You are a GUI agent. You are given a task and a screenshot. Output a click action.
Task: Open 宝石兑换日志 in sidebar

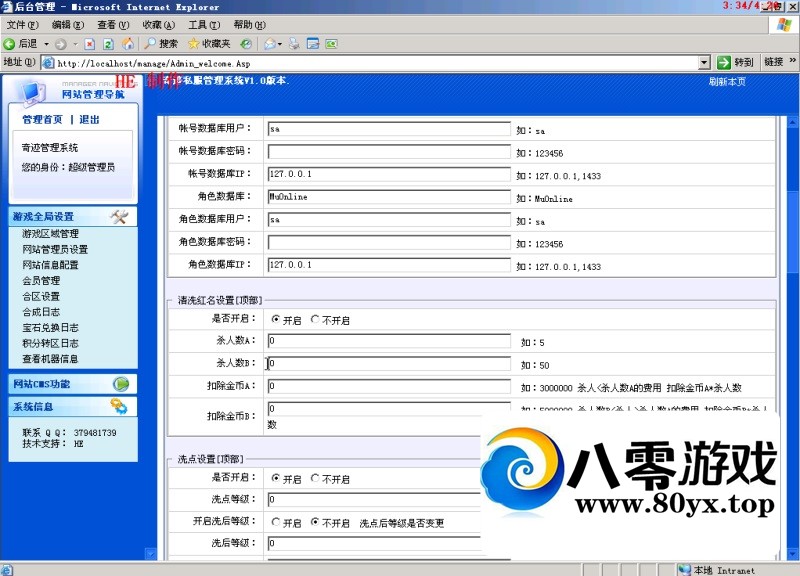click(x=50, y=328)
